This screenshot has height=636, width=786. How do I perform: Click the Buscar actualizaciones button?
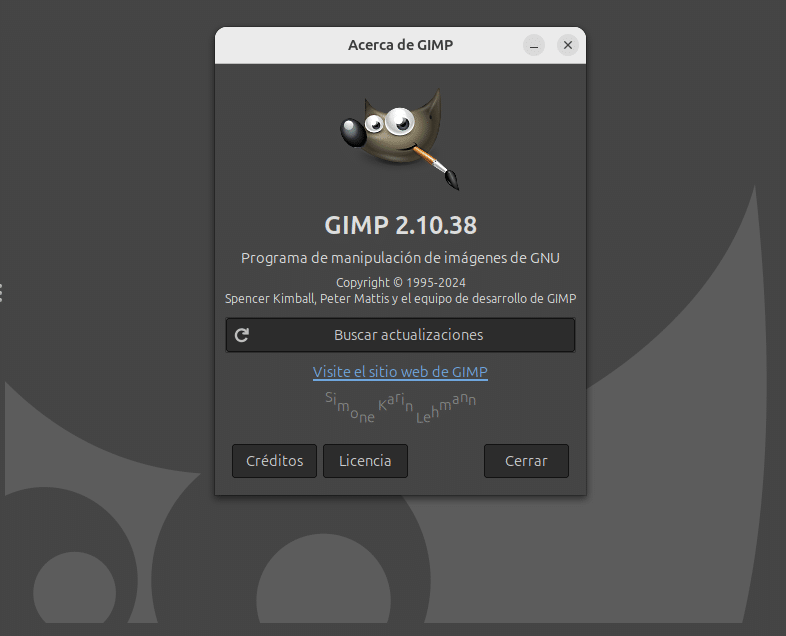(x=400, y=335)
